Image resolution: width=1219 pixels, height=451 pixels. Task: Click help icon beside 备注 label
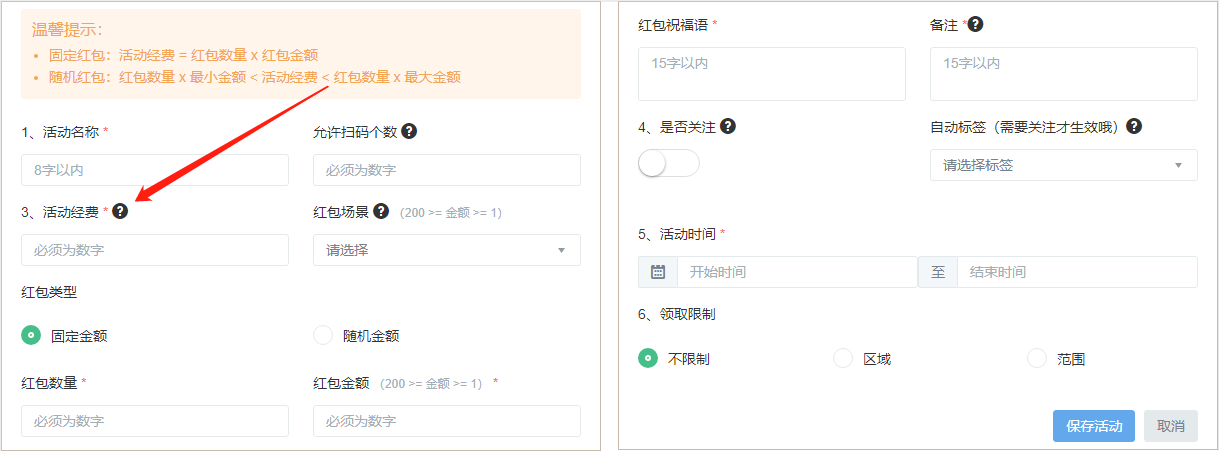tap(975, 24)
